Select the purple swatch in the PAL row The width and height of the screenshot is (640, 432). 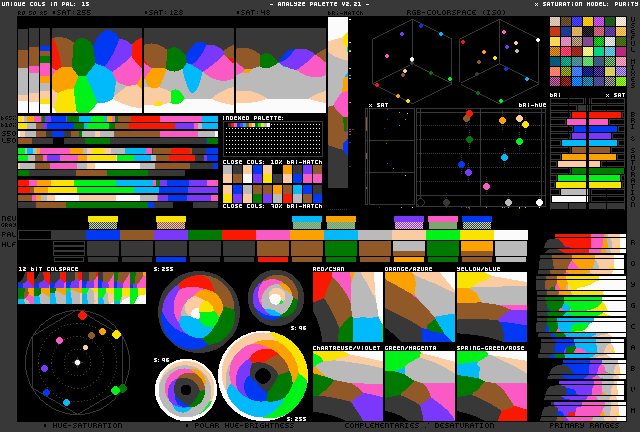pyautogui.click(x=171, y=235)
